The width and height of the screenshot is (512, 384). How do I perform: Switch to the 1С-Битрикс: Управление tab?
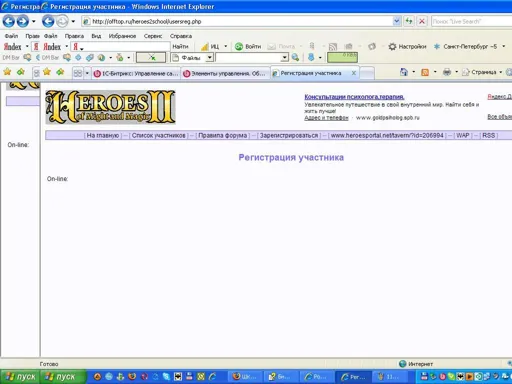(x=136, y=73)
